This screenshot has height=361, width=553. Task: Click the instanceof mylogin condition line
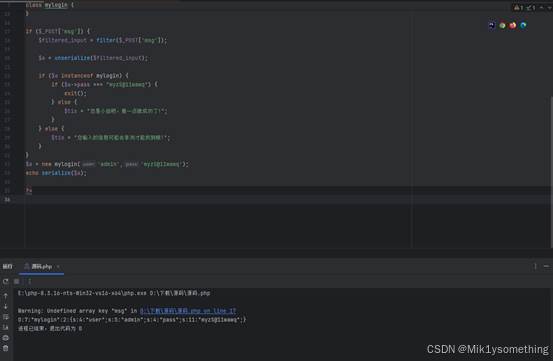point(84,75)
